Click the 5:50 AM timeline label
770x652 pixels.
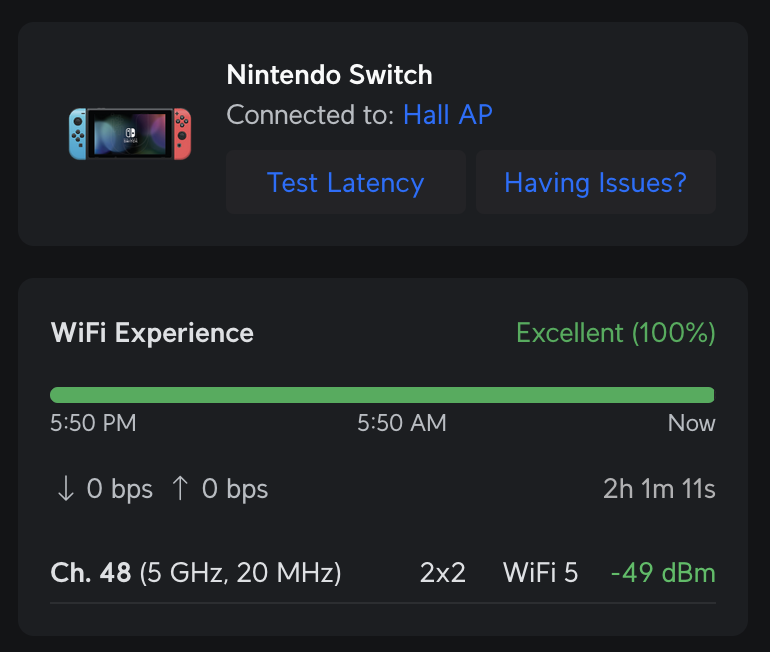(401, 423)
